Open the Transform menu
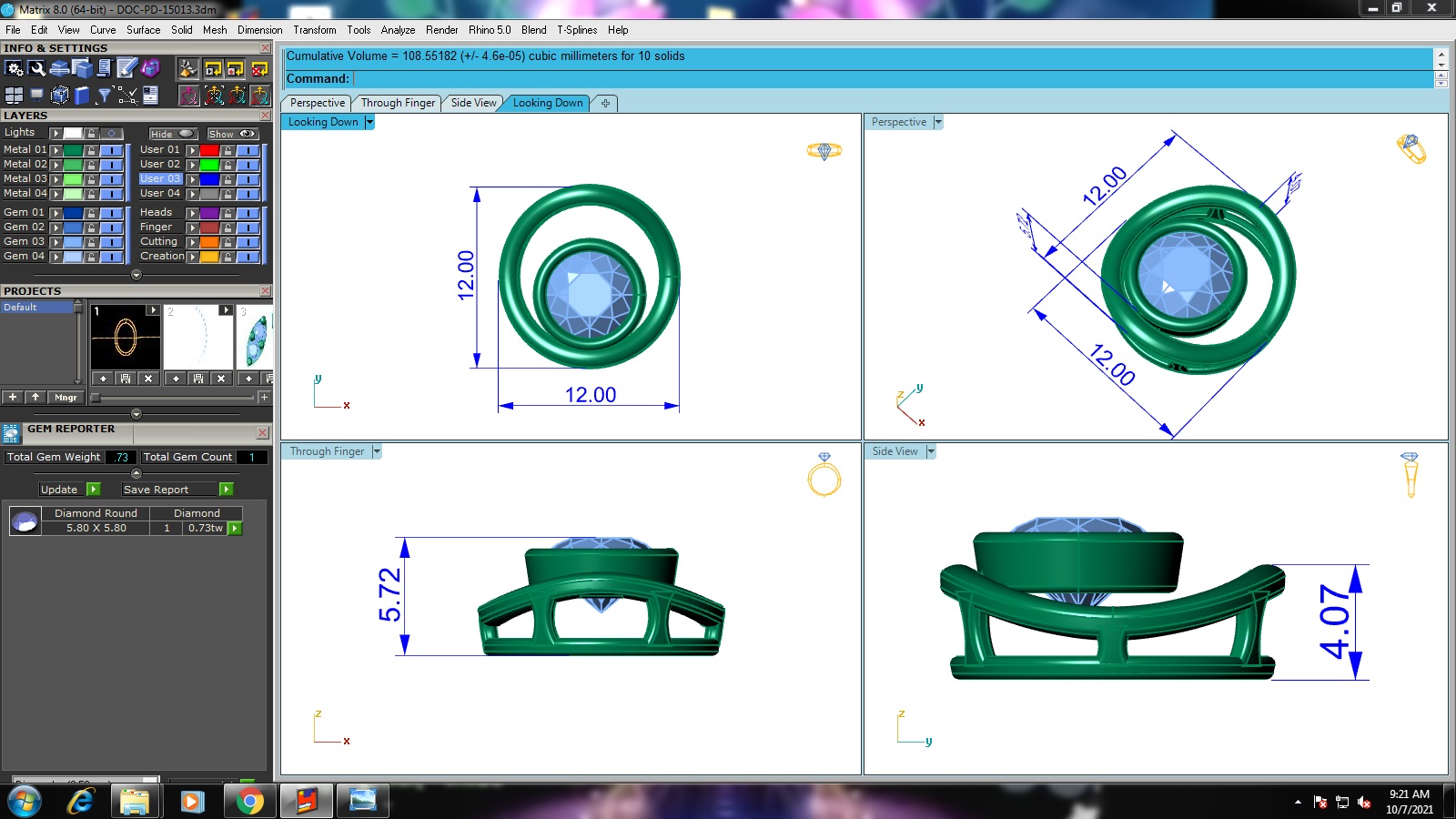This screenshot has width=1456, height=819. (x=314, y=30)
